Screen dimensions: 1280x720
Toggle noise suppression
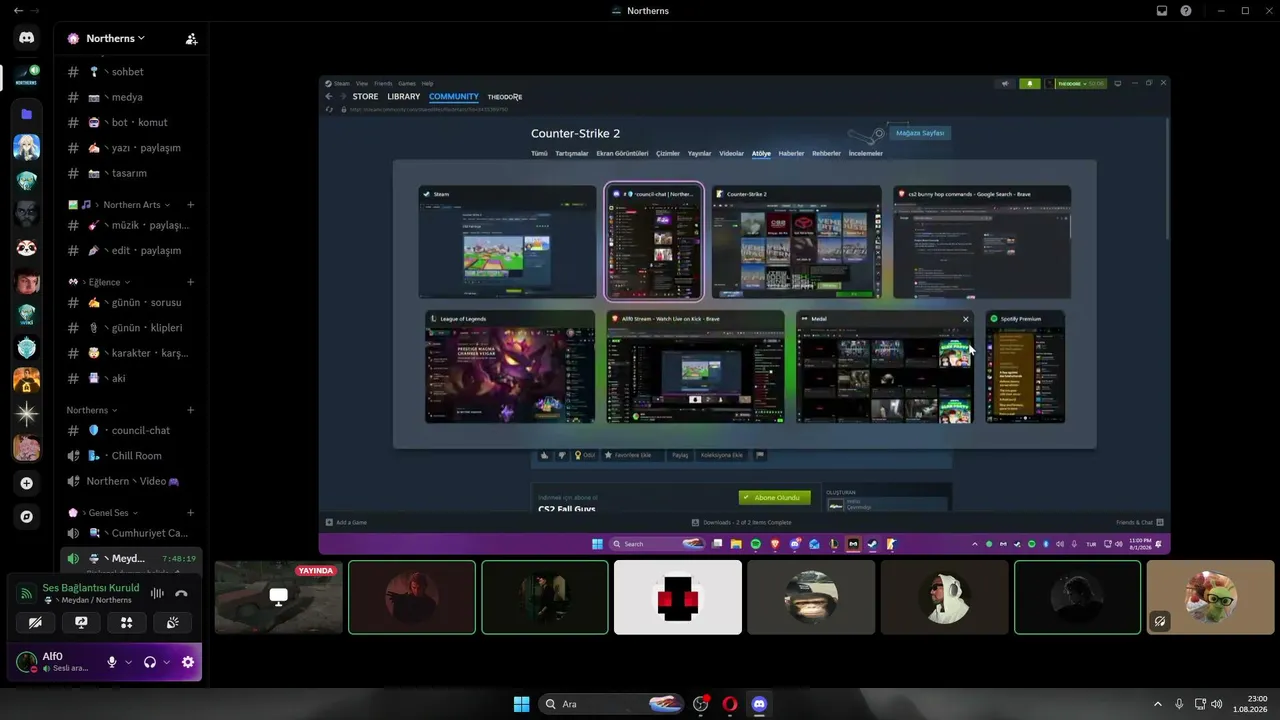[x=157, y=593]
